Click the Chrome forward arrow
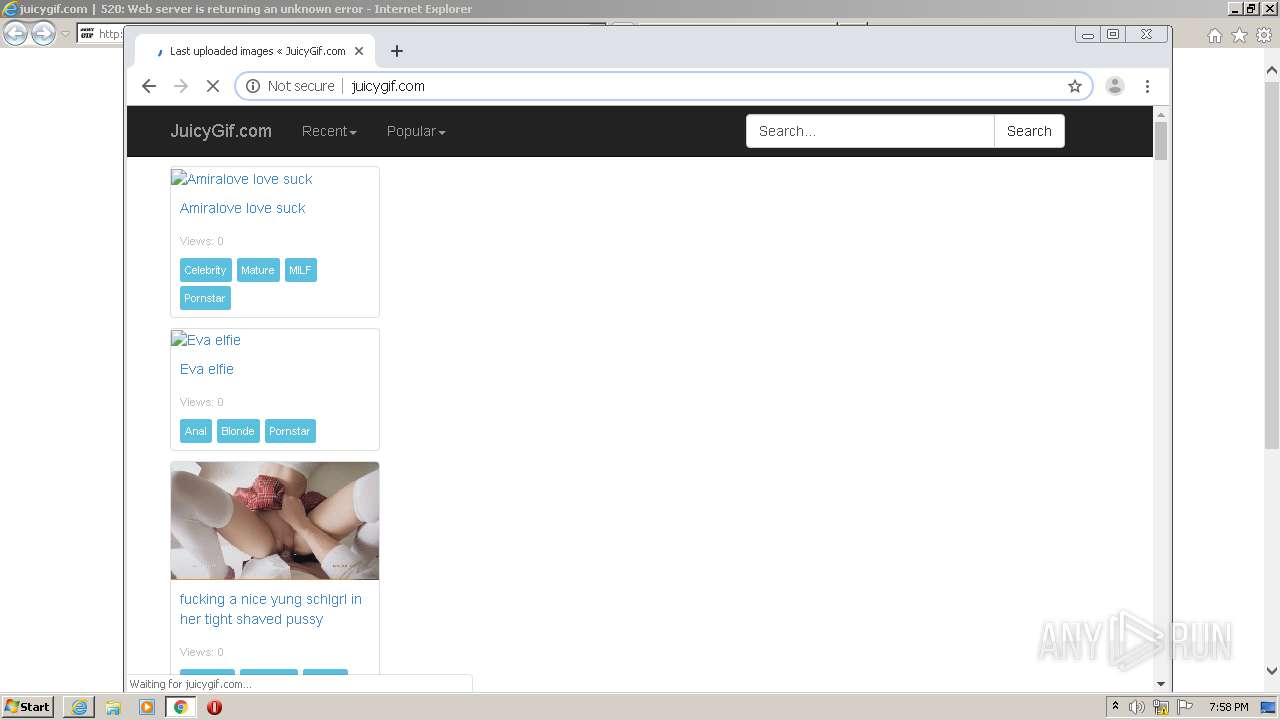 [181, 86]
